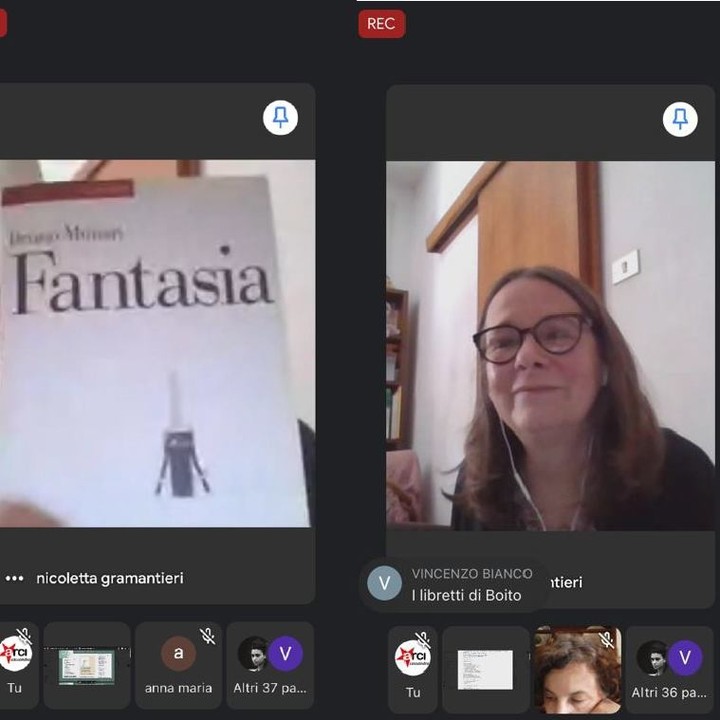This screenshot has width=720, height=720.
Task: Click the muted mic icon on anna maria tile
Action: coord(208,636)
